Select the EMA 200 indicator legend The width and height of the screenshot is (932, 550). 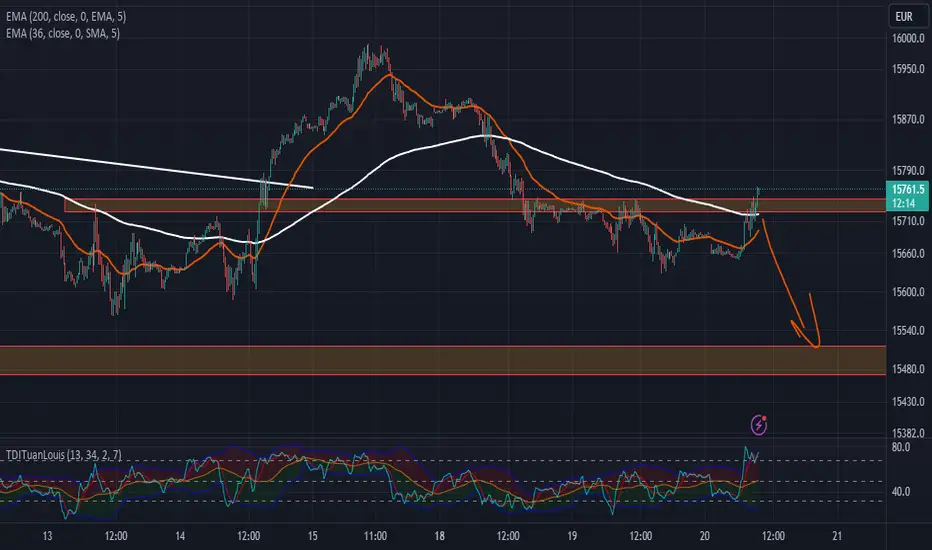pyautogui.click(x=66, y=17)
